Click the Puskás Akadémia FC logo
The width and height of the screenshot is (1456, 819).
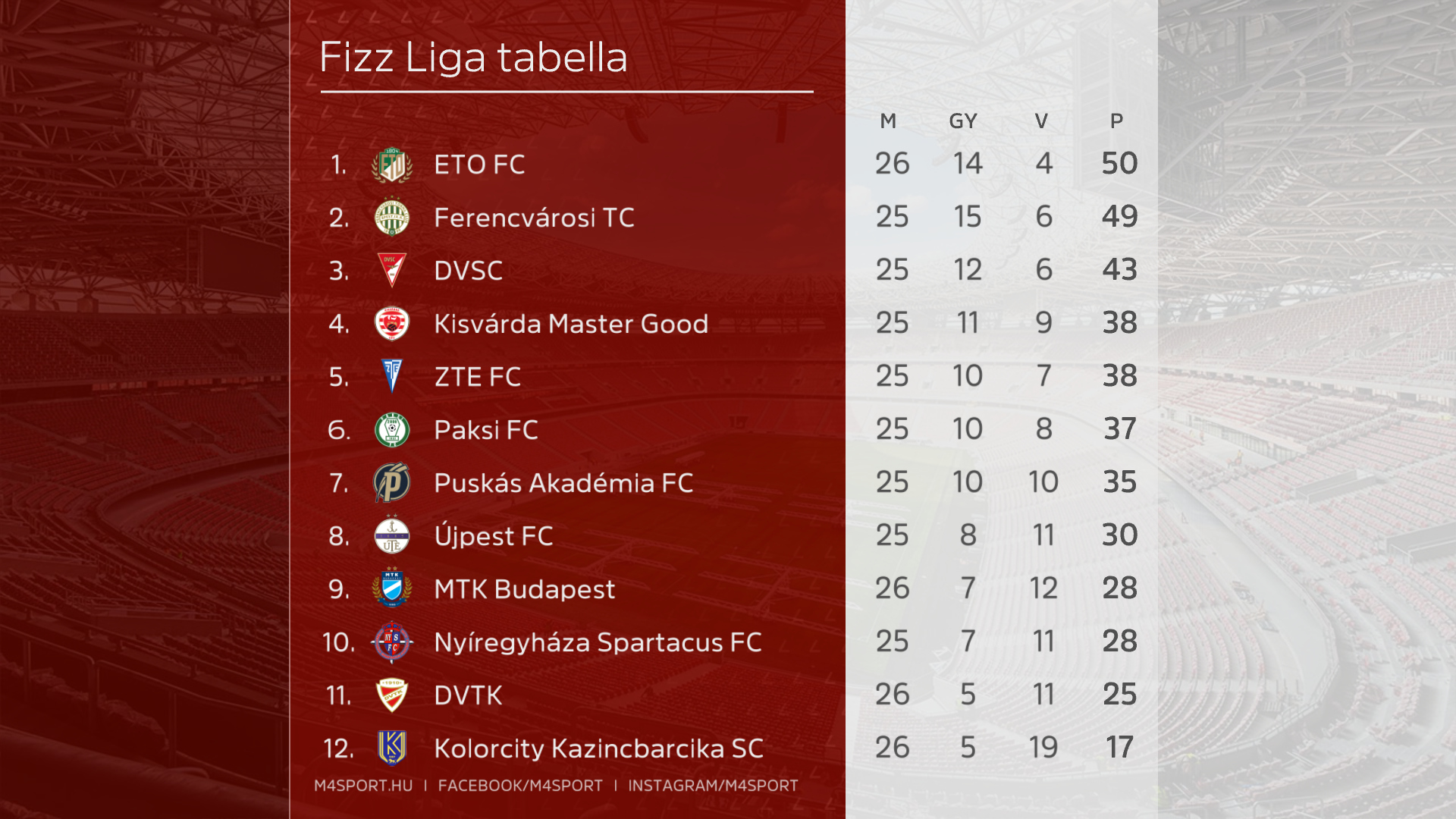[x=392, y=483]
